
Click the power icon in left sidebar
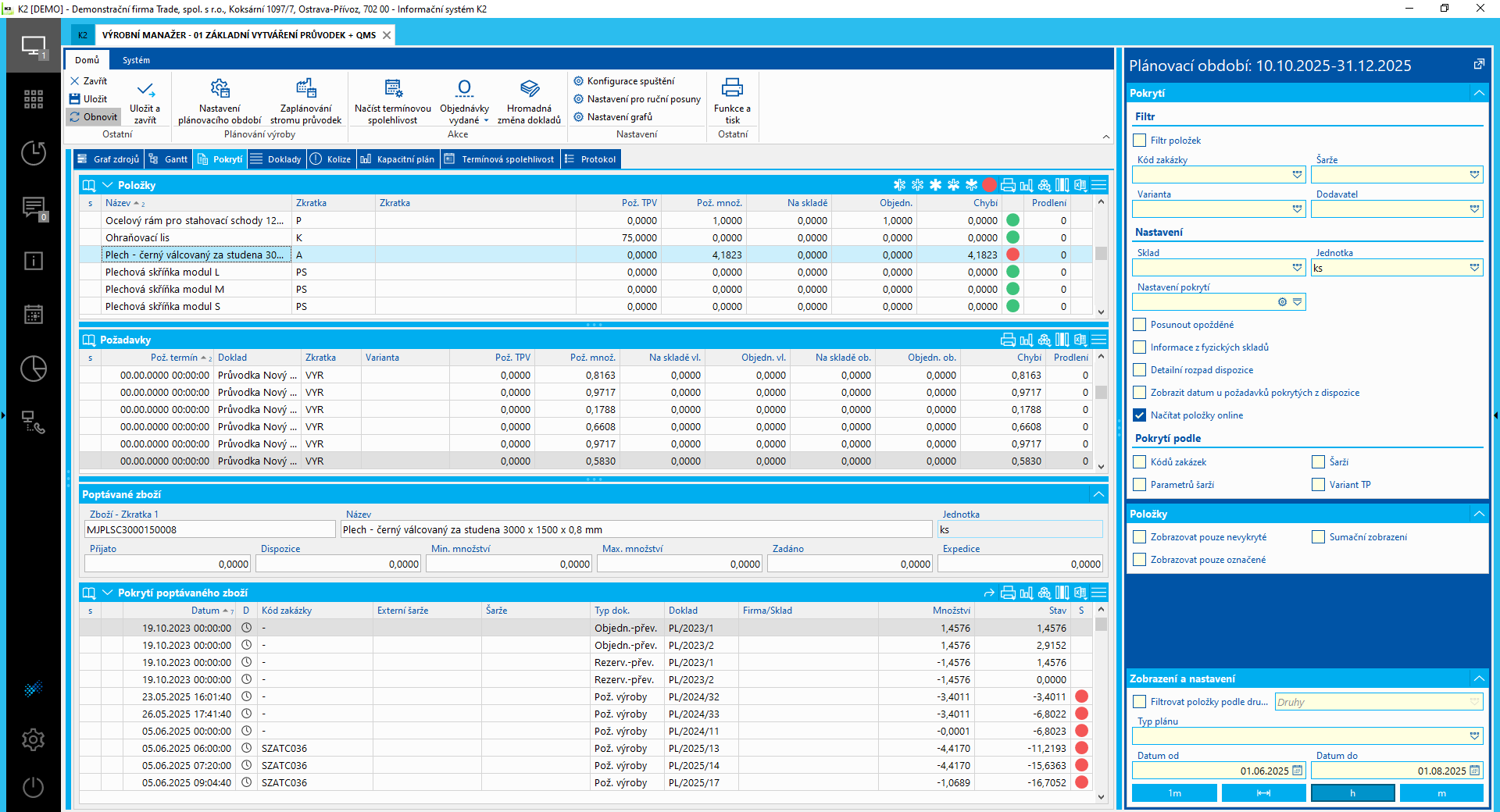click(x=34, y=787)
